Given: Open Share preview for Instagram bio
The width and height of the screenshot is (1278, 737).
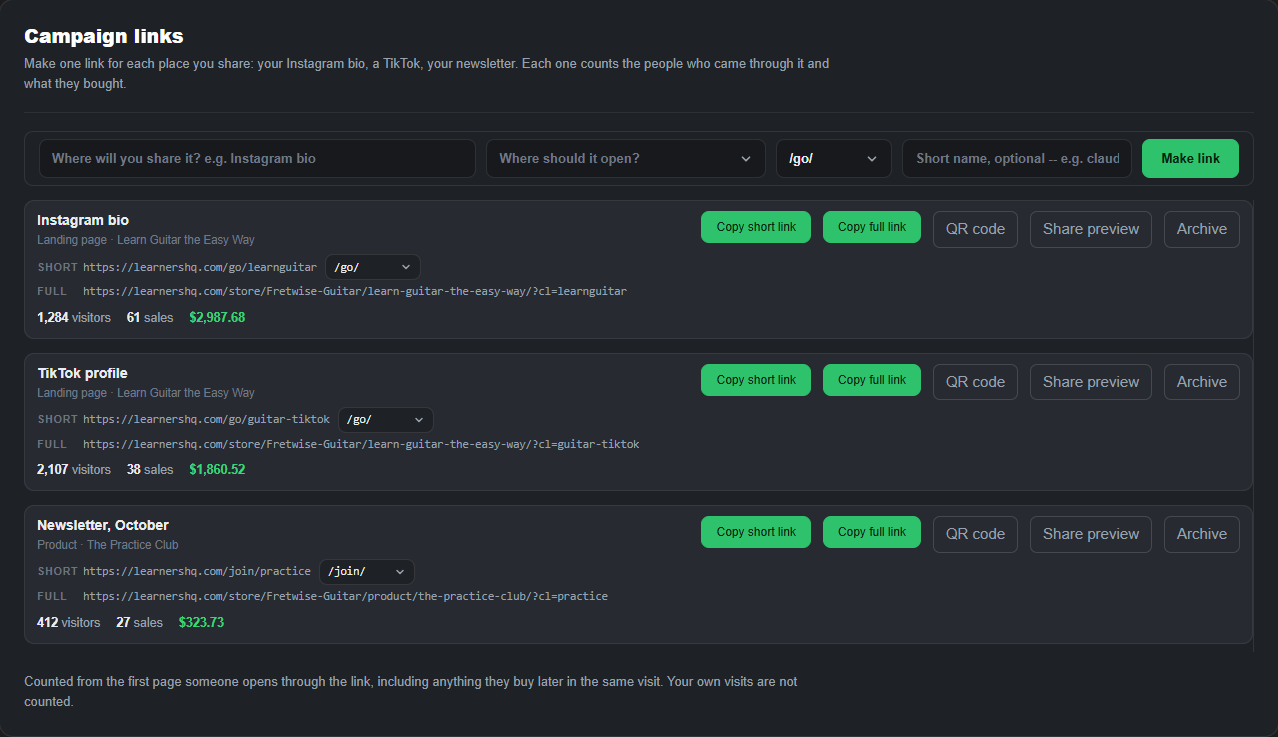Looking at the screenshot, I should point(1091,229).
